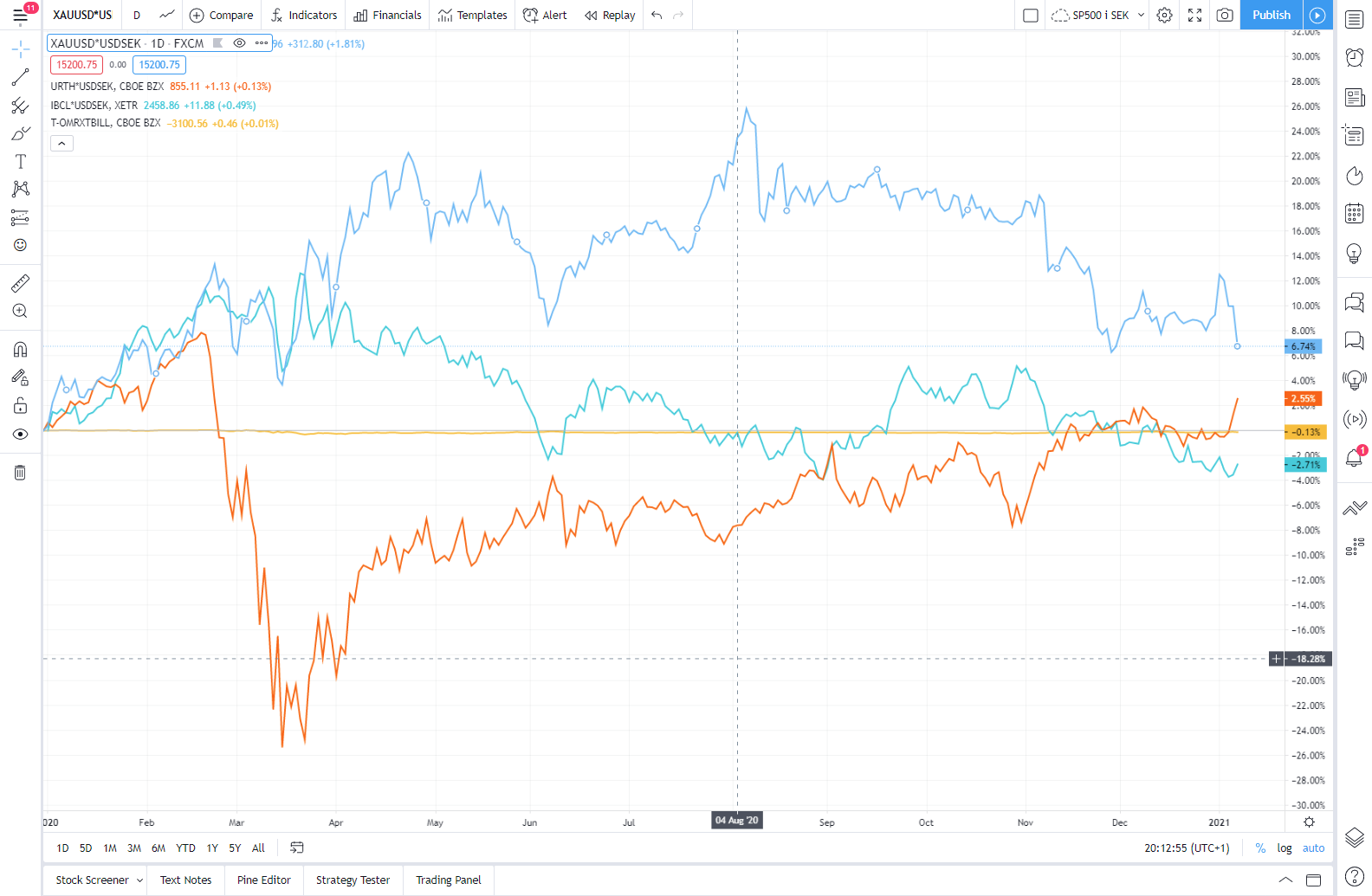Open the Strategy Tester tab

pyautogui.click(x=353, y=880)
